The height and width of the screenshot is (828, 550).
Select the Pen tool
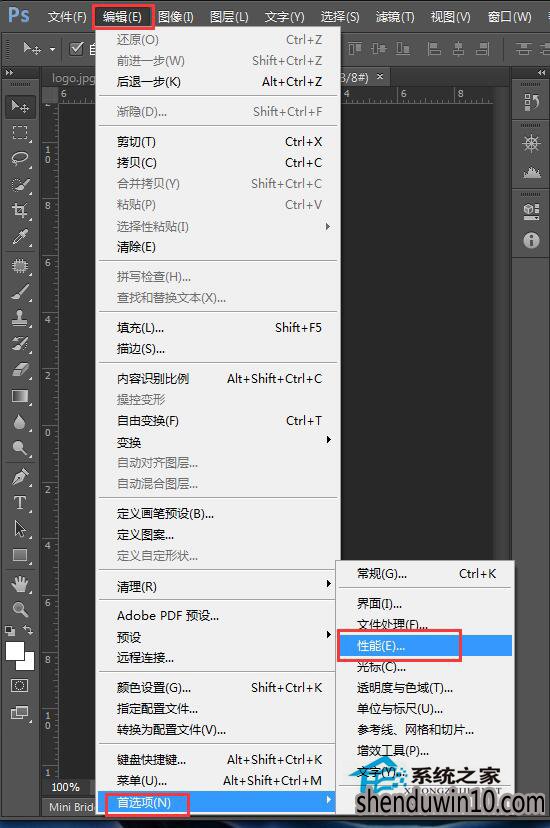click(x=20, y=477)
